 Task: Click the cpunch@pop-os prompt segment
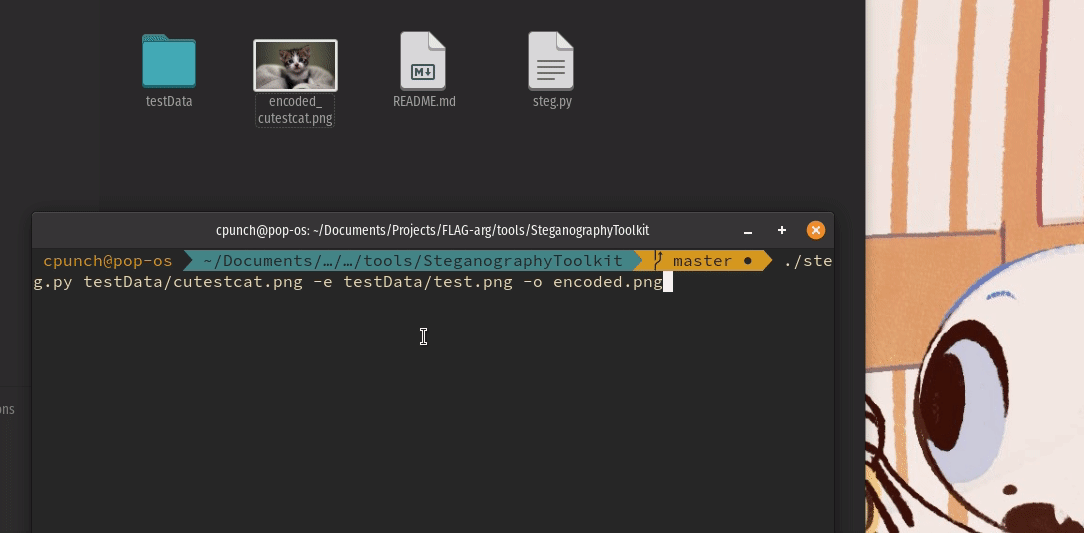108,261
